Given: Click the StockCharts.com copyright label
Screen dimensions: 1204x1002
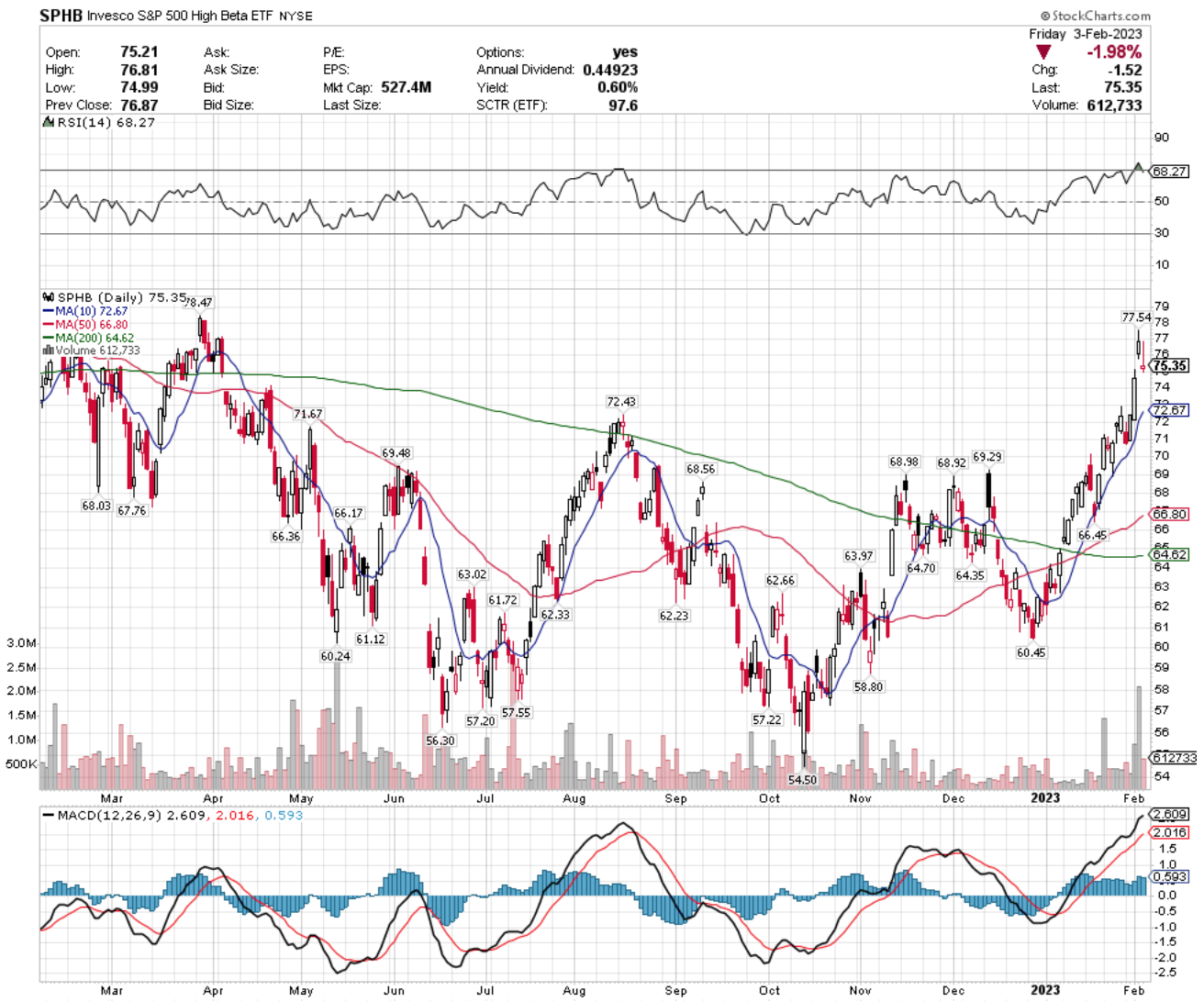Looking at the screenshot, I should click(x=1096, y=16).
